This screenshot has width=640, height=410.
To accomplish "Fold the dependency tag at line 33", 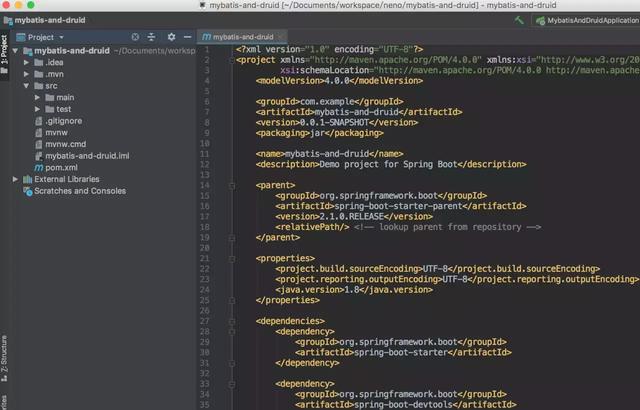I will coord(231,384).
